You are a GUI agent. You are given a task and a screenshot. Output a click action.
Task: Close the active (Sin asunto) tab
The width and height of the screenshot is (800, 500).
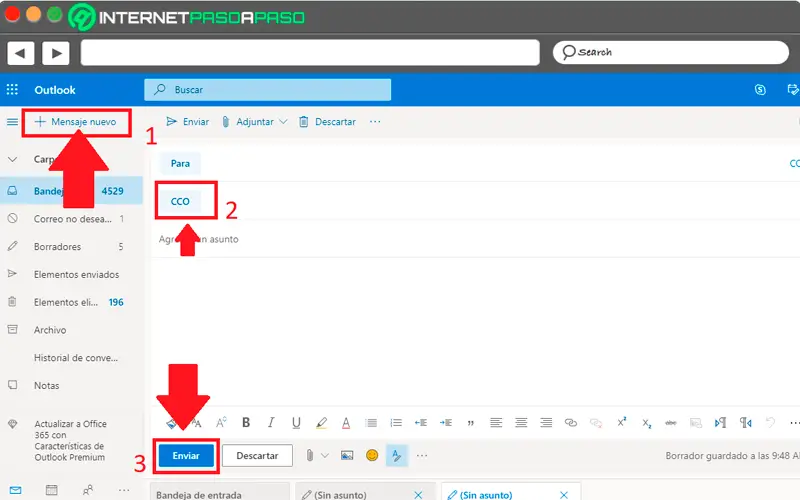click(x=564, y=495)
